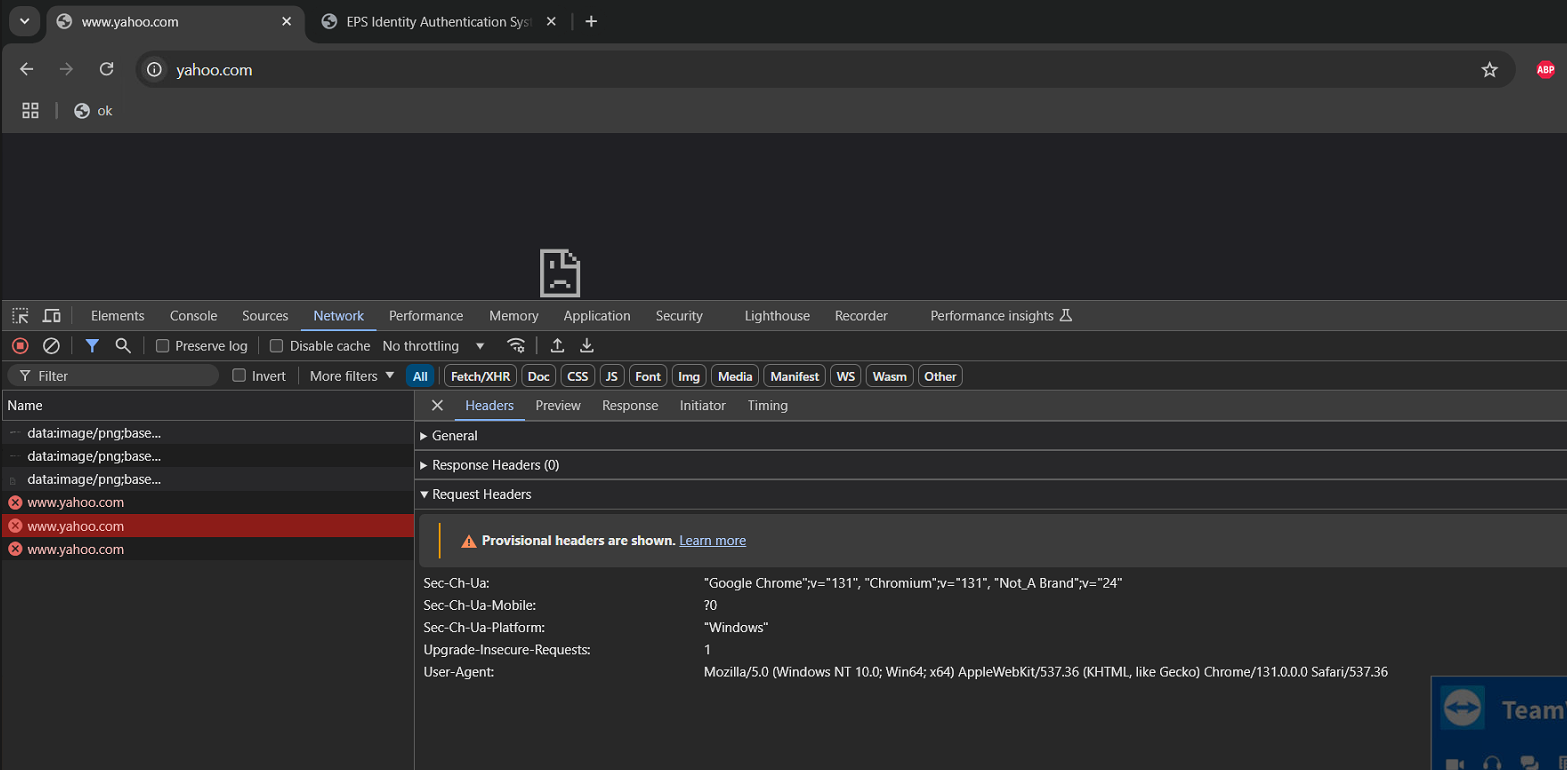Click the Learn more link

click(x=712, y=541)
